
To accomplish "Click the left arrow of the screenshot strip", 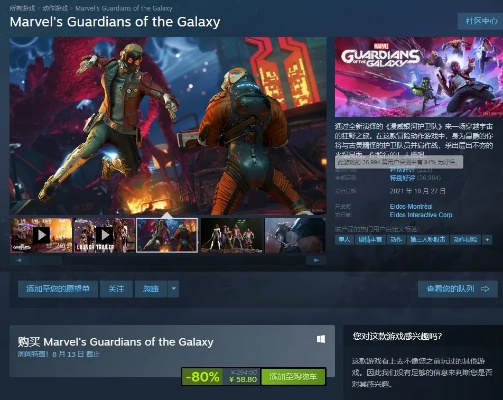I will (x=19, y=260).
